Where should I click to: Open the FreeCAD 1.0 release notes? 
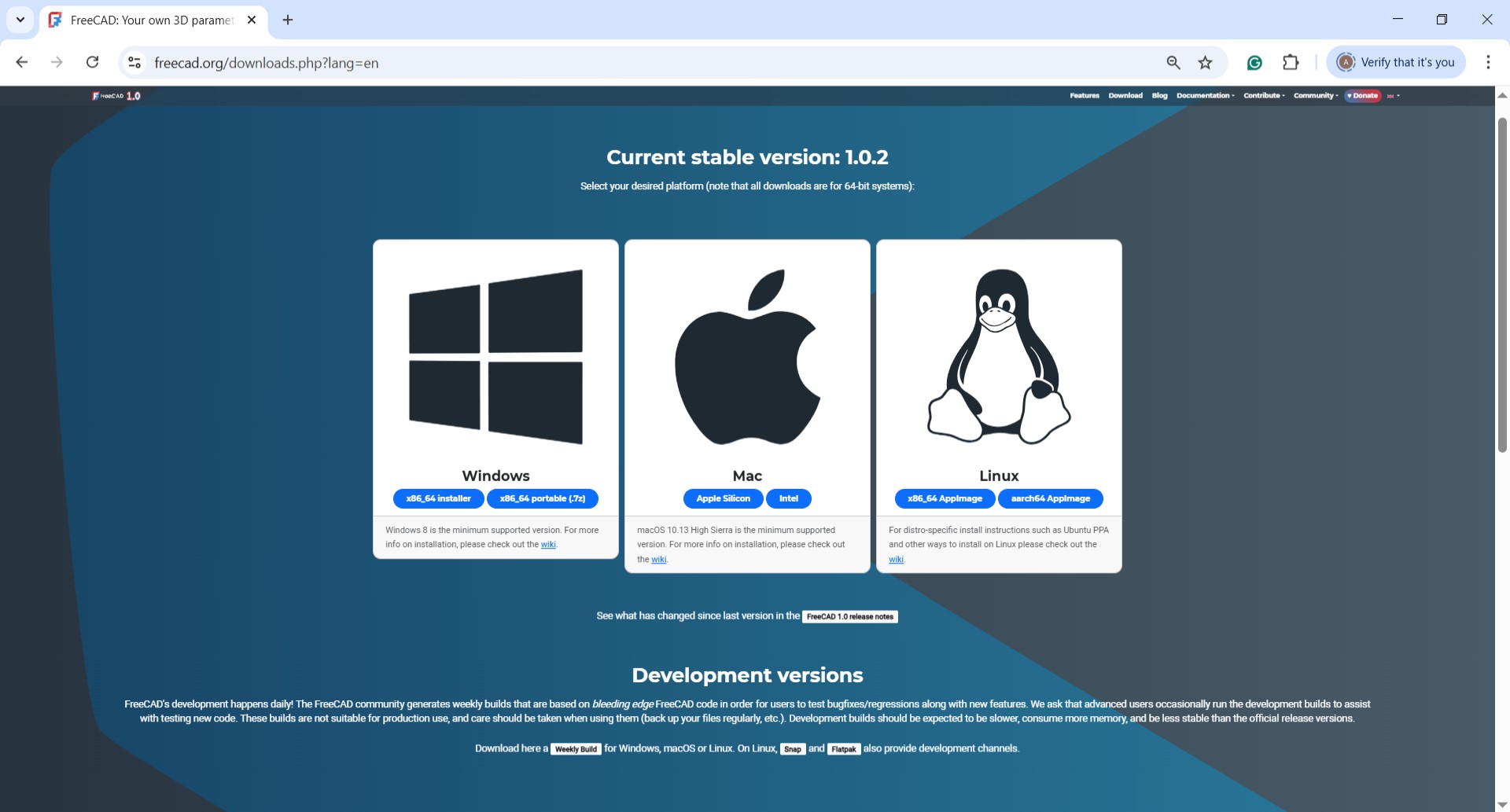click(850, 616)
